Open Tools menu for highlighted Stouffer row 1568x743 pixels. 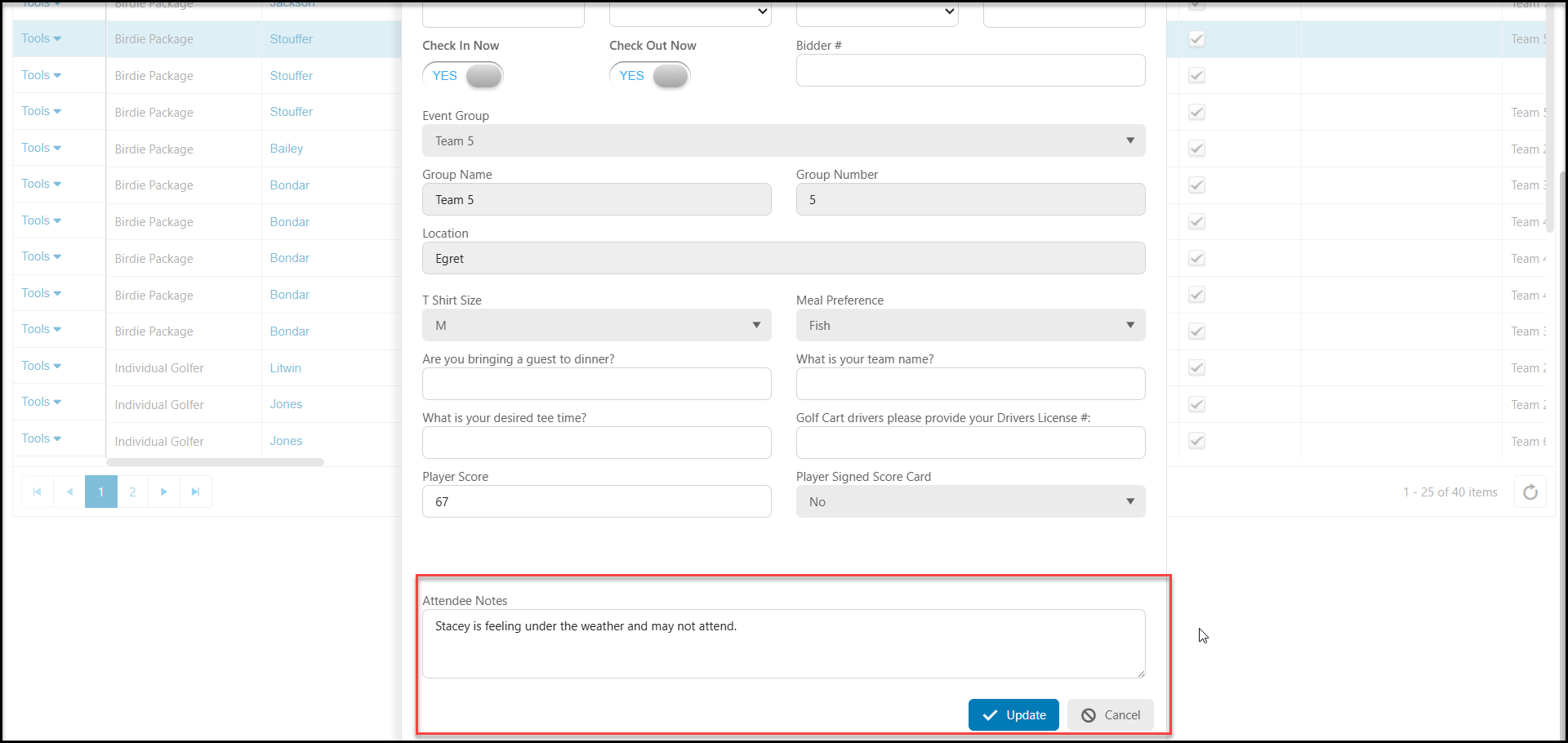[x=42, y=38]
